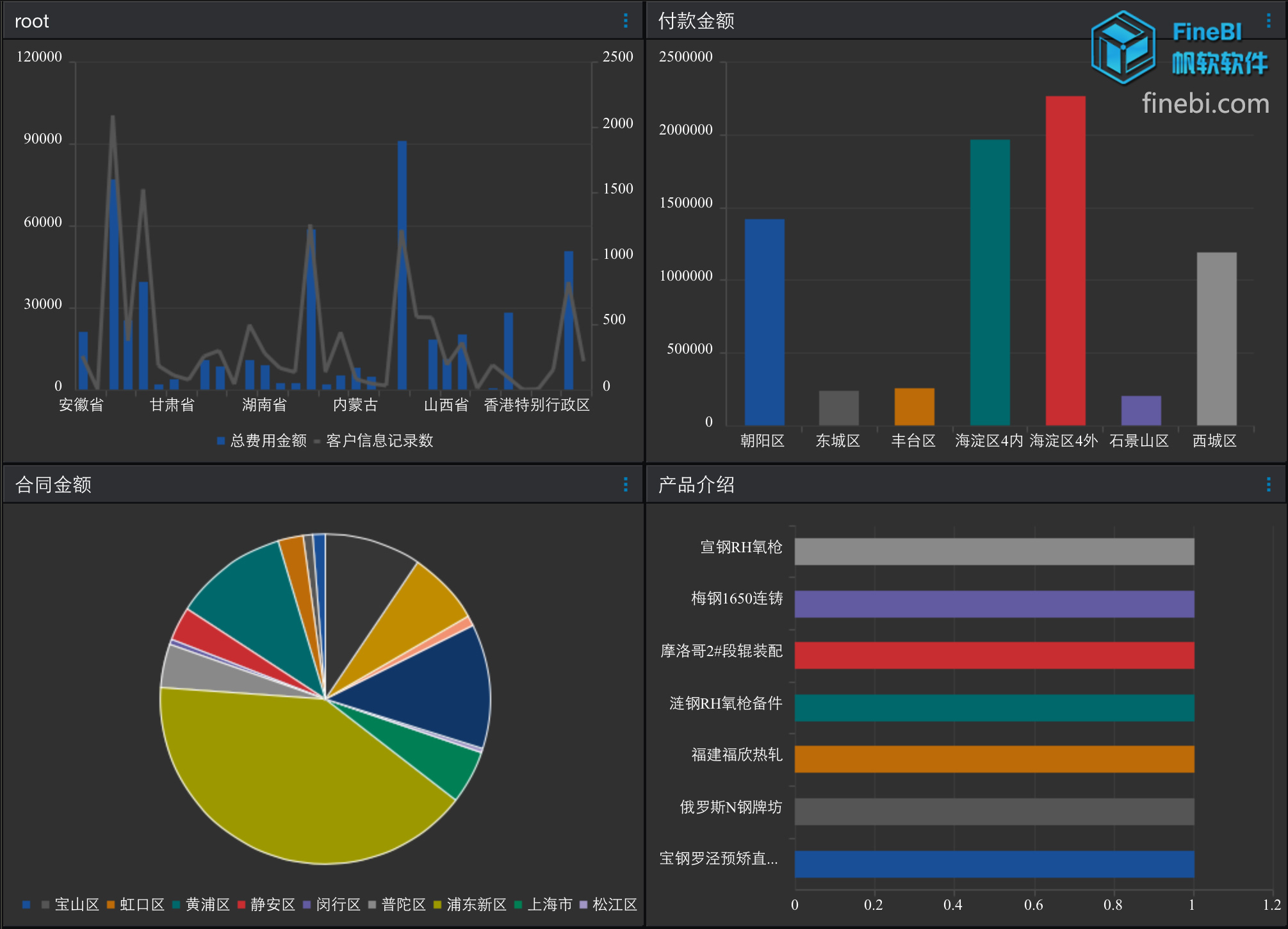Select the blue 朝阳区 bar
The image size is (1288, 929).
coord(764,322)
